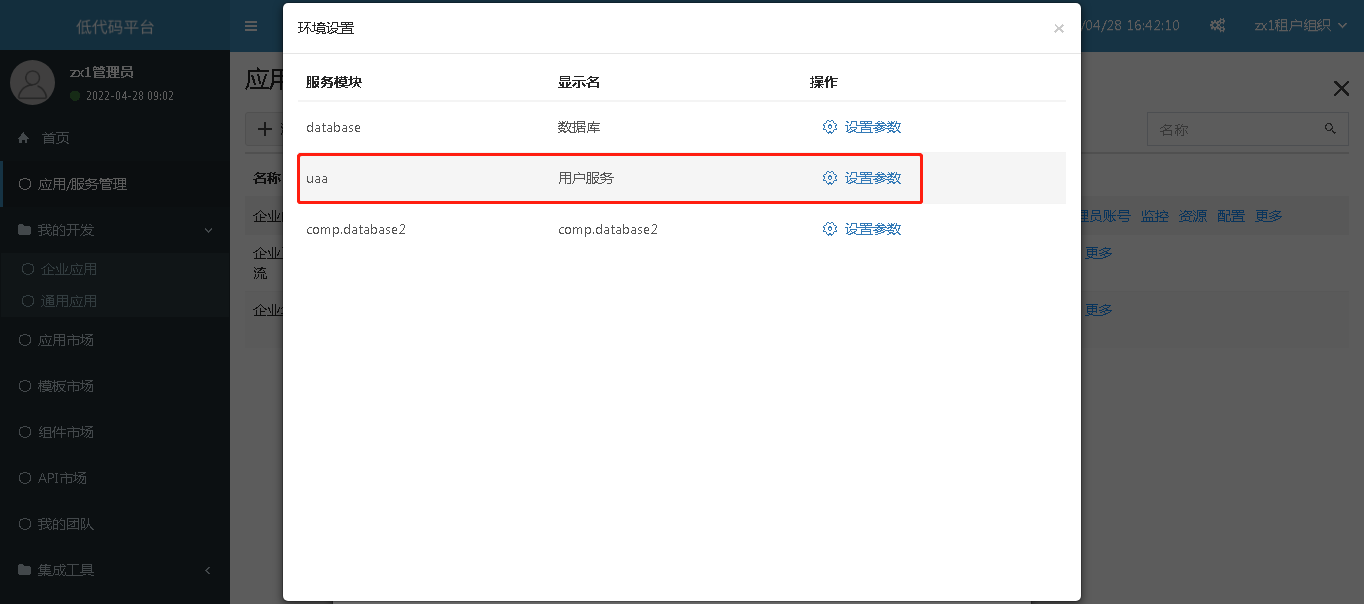
Task: Click the zx1管理员 user avatar
Action: click(x=32, y=82)
